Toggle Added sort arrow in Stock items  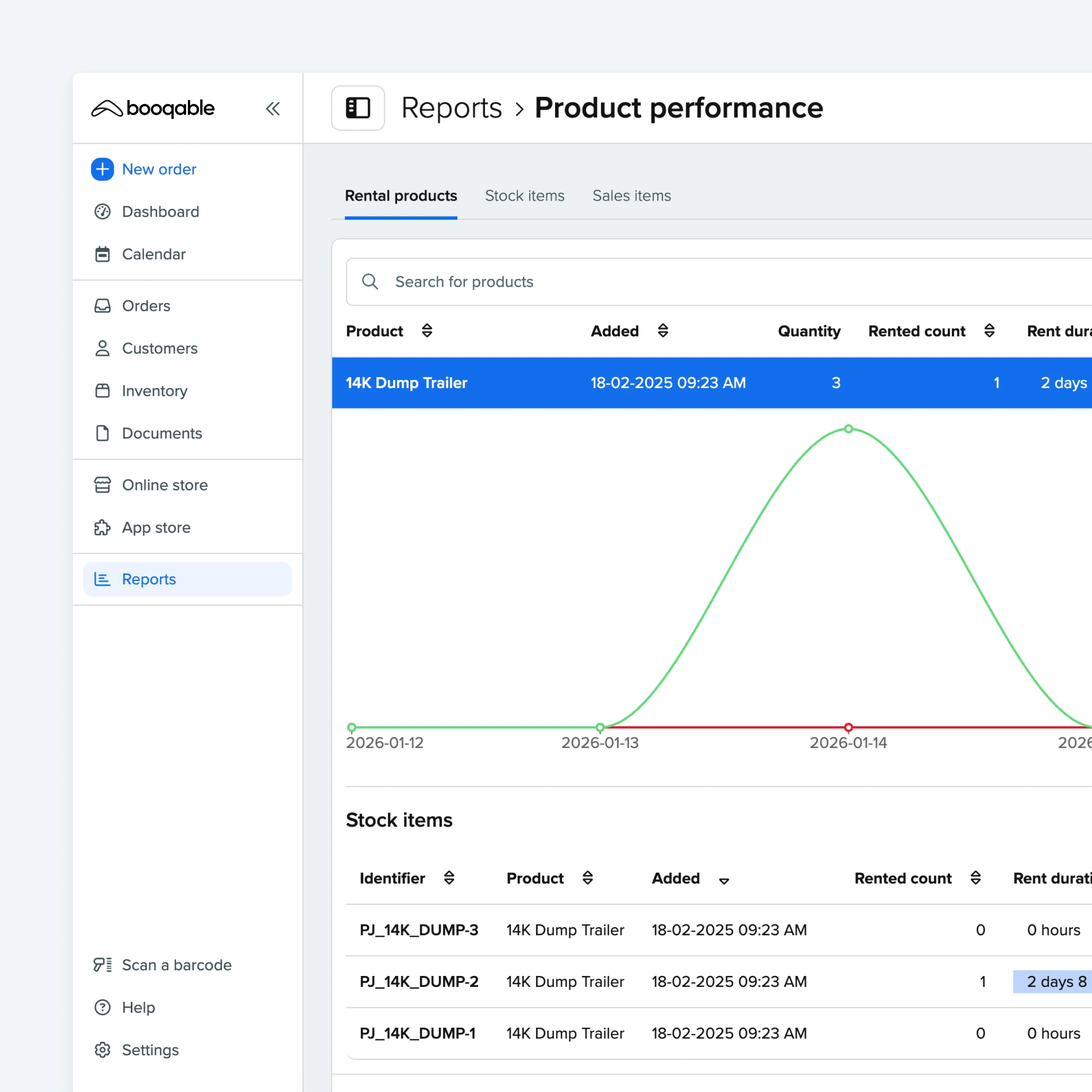[723, 880]
